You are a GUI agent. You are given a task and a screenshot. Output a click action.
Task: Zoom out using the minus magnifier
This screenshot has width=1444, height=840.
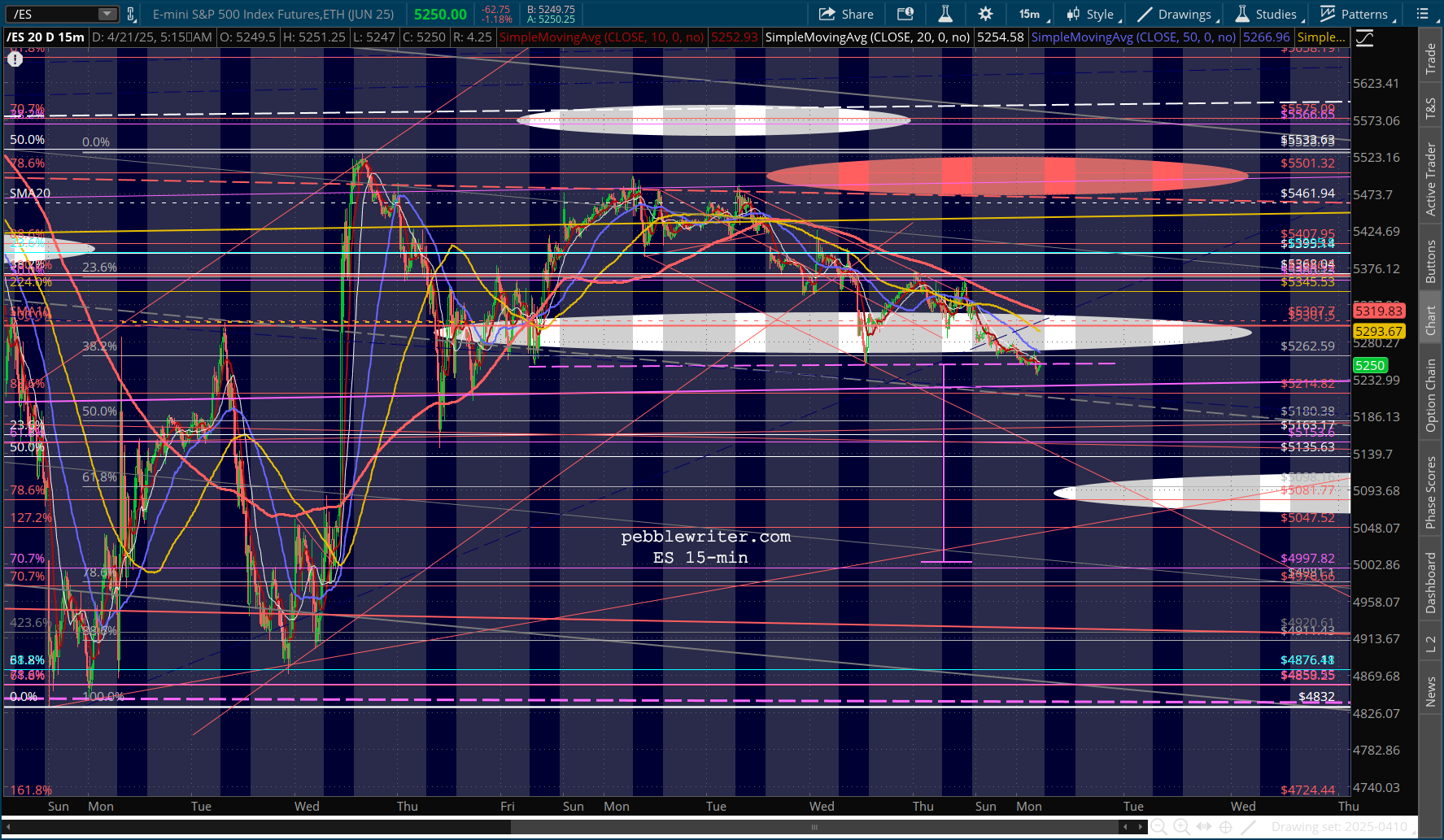(1158, 827)
